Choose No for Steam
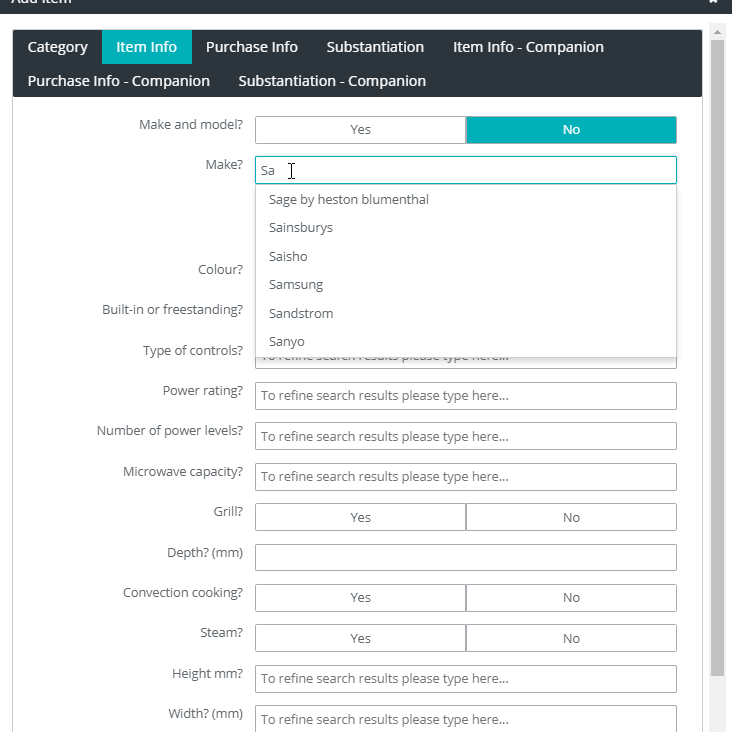732x732 pixels. (x=571, y=638)
